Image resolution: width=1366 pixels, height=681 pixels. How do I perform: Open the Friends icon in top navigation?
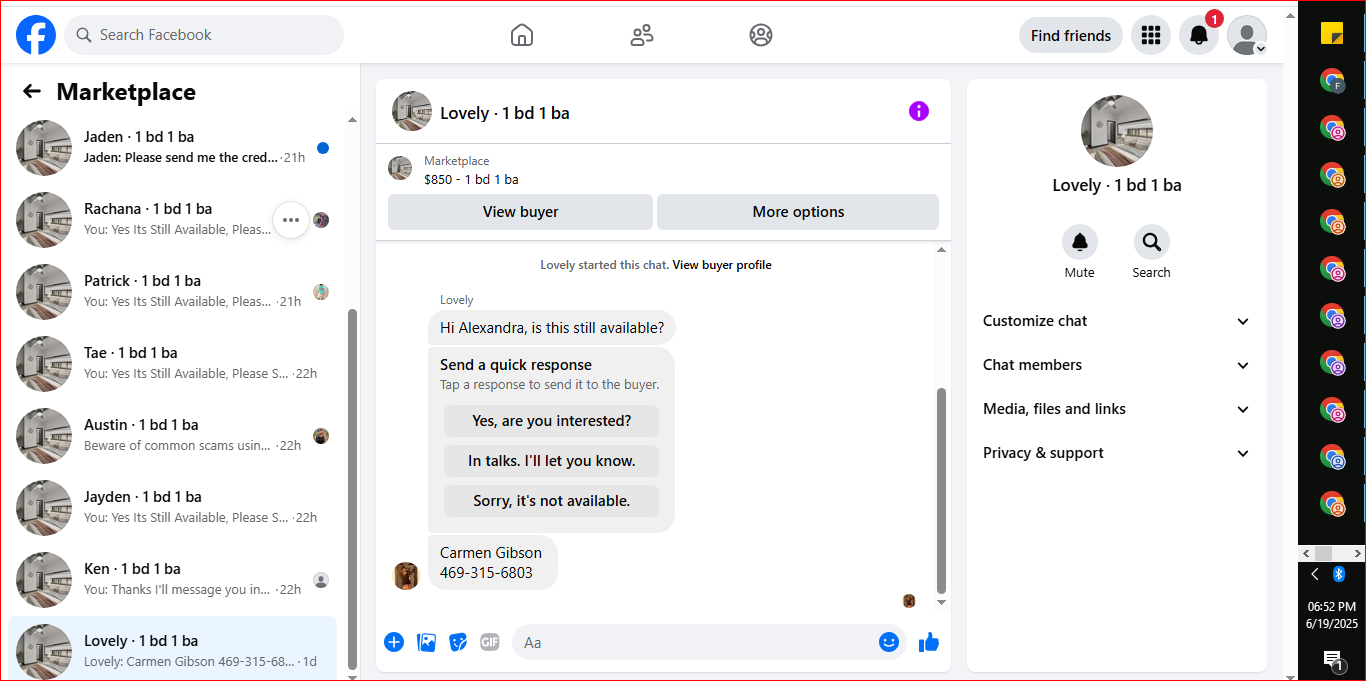tap(642, 35)
